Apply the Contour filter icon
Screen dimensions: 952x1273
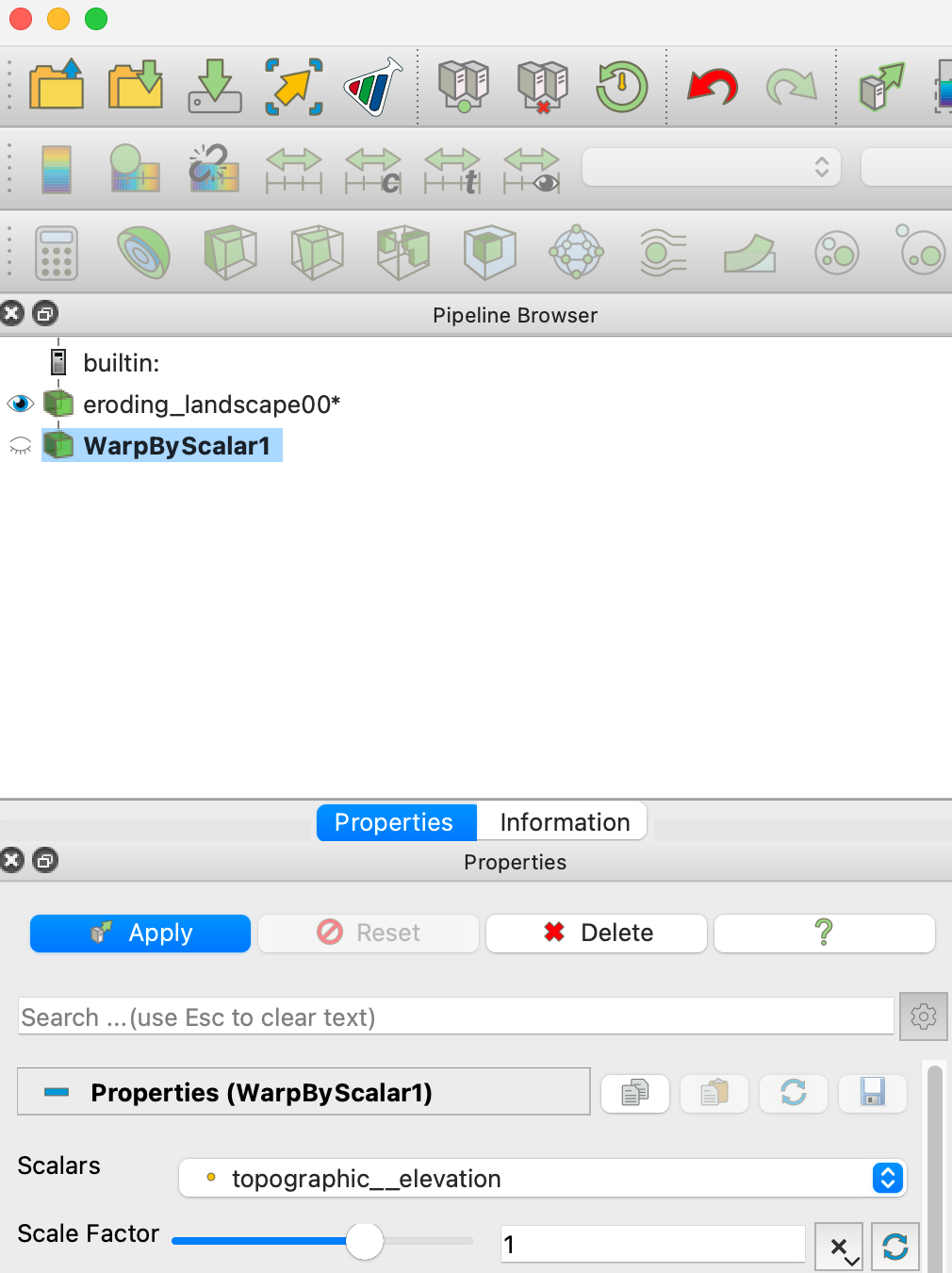click(143, 253)
